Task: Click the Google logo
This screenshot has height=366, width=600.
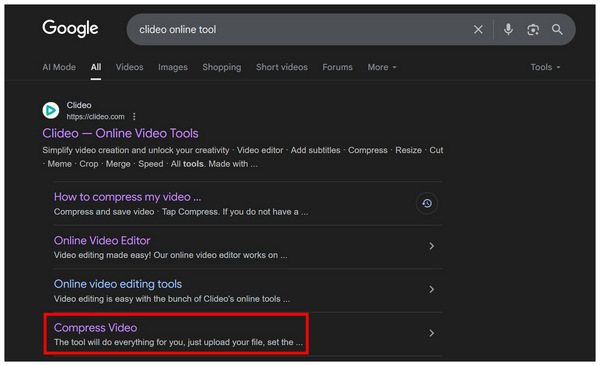Action: (x=70, y=28)
